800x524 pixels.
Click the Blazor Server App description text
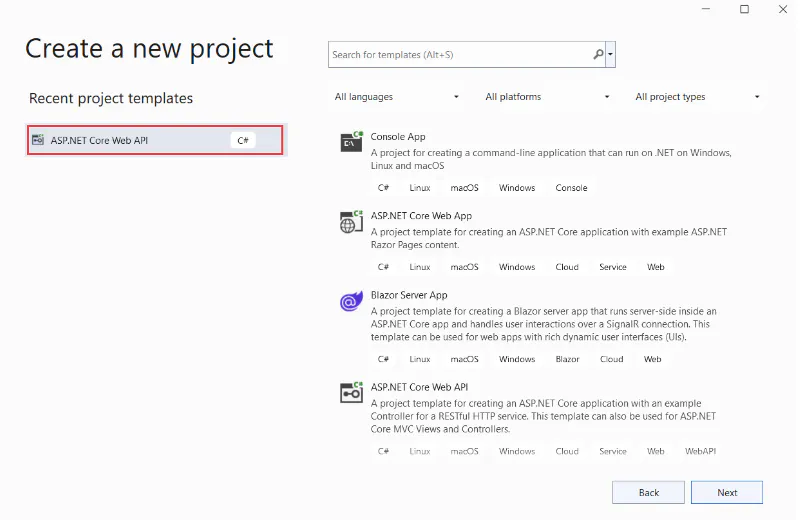544,324
